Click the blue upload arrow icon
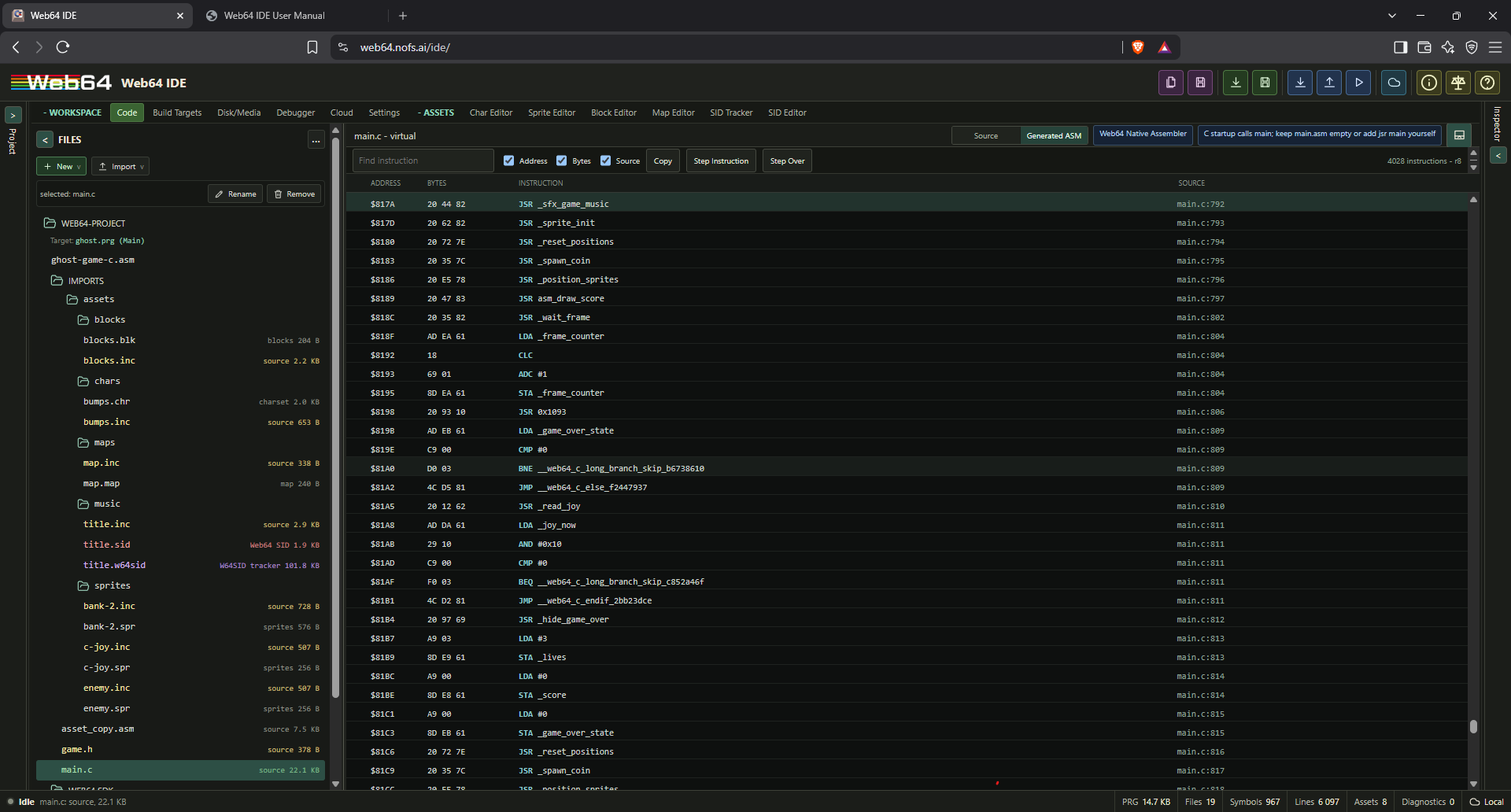The width and height of the screenshot is (1511, 812). point(1329,83)
